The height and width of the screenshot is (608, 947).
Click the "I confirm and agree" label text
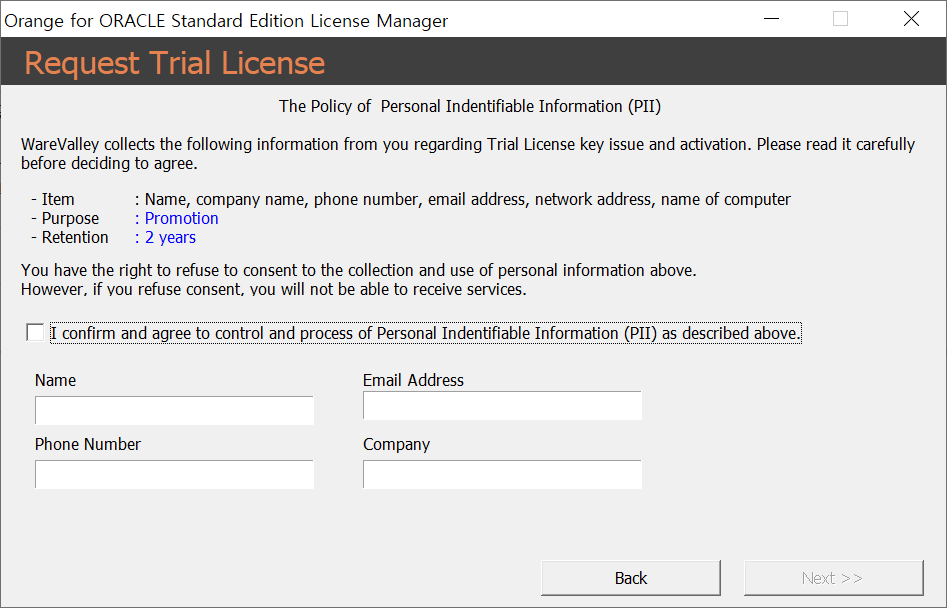tap(425, 333)
